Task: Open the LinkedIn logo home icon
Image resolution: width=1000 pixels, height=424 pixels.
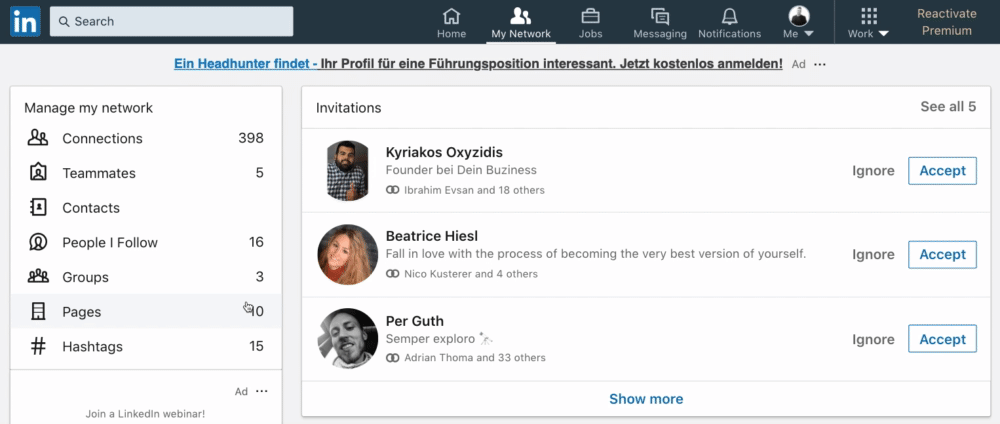Action: [x=26, y=21]
